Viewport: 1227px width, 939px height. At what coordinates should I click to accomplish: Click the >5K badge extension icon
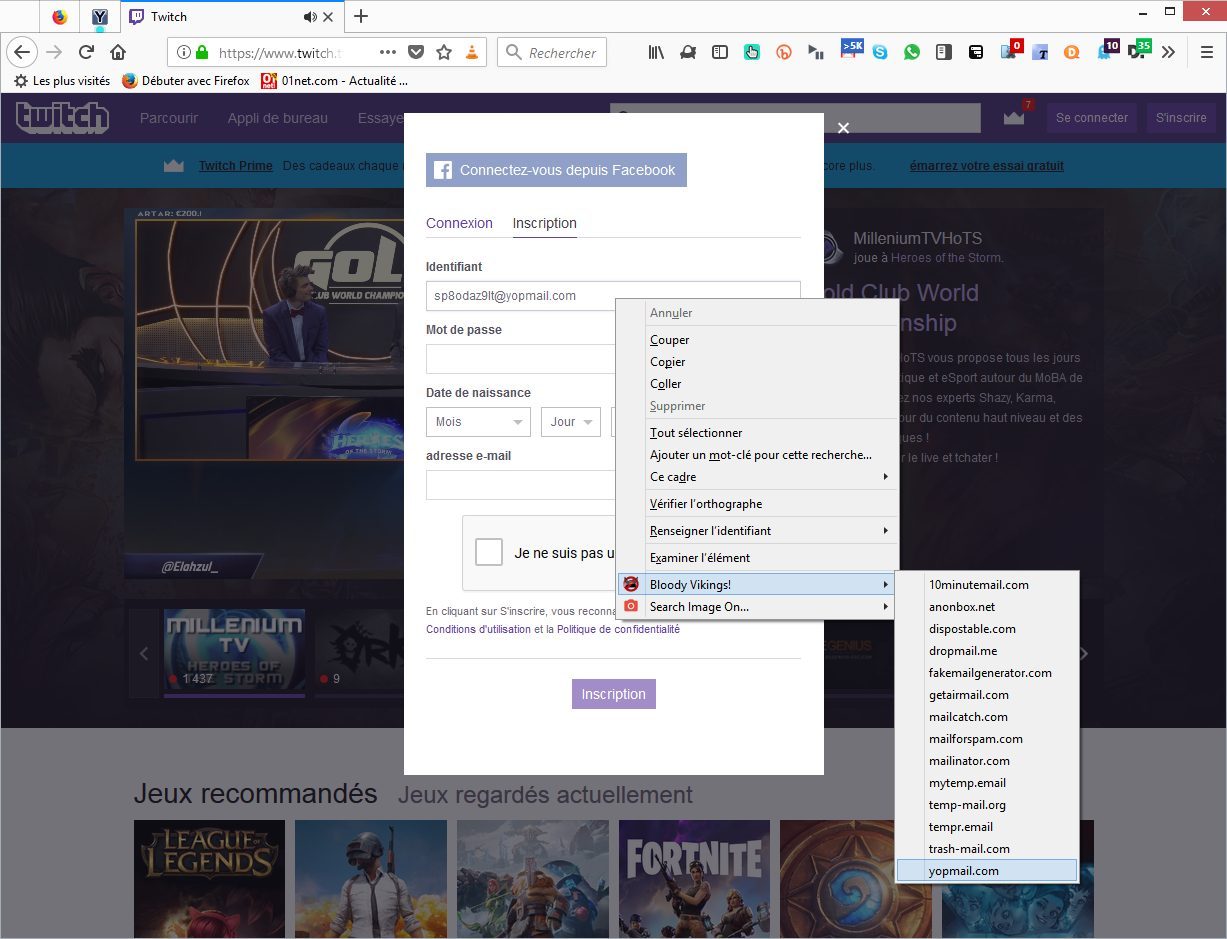click(850, 49)
